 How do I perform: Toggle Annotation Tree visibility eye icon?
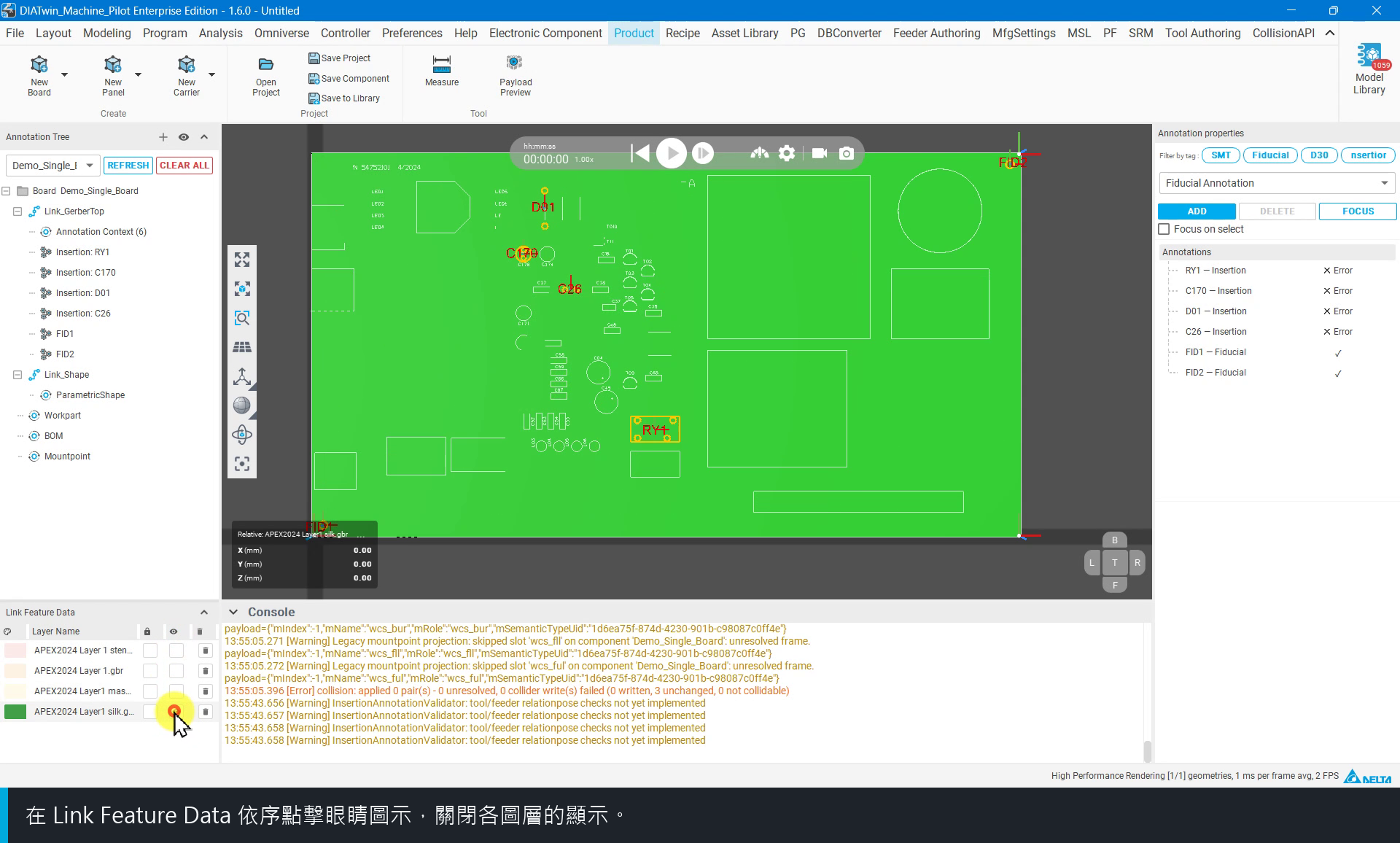click(x=184, y=137)
